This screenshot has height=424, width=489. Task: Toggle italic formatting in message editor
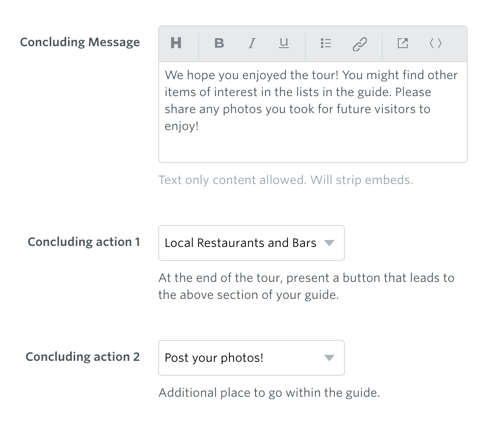[252, 43]
